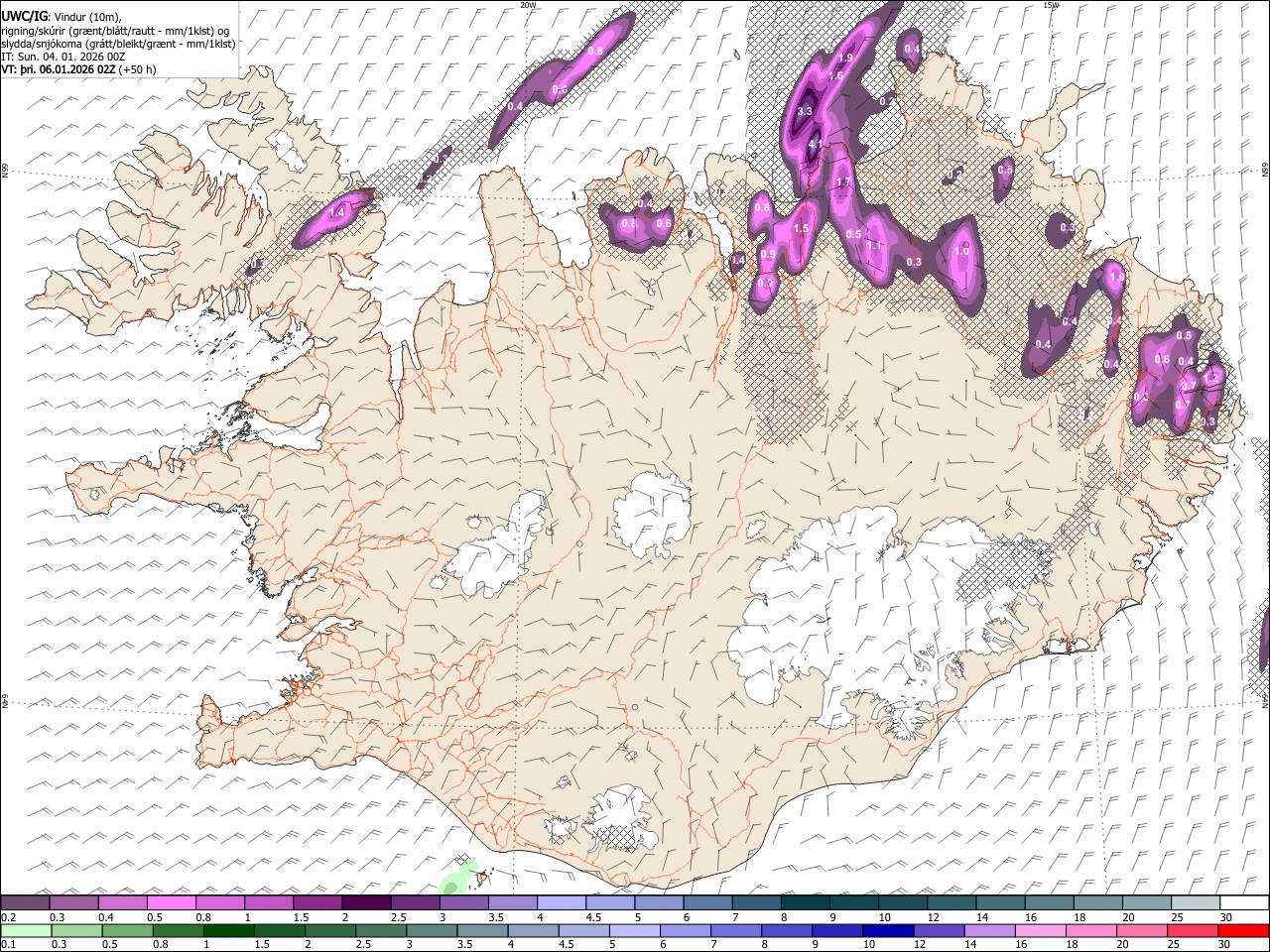
Task: Click the palest green 0.1–0.3 lower legend swatch
Action: click(x=26, y=930)
